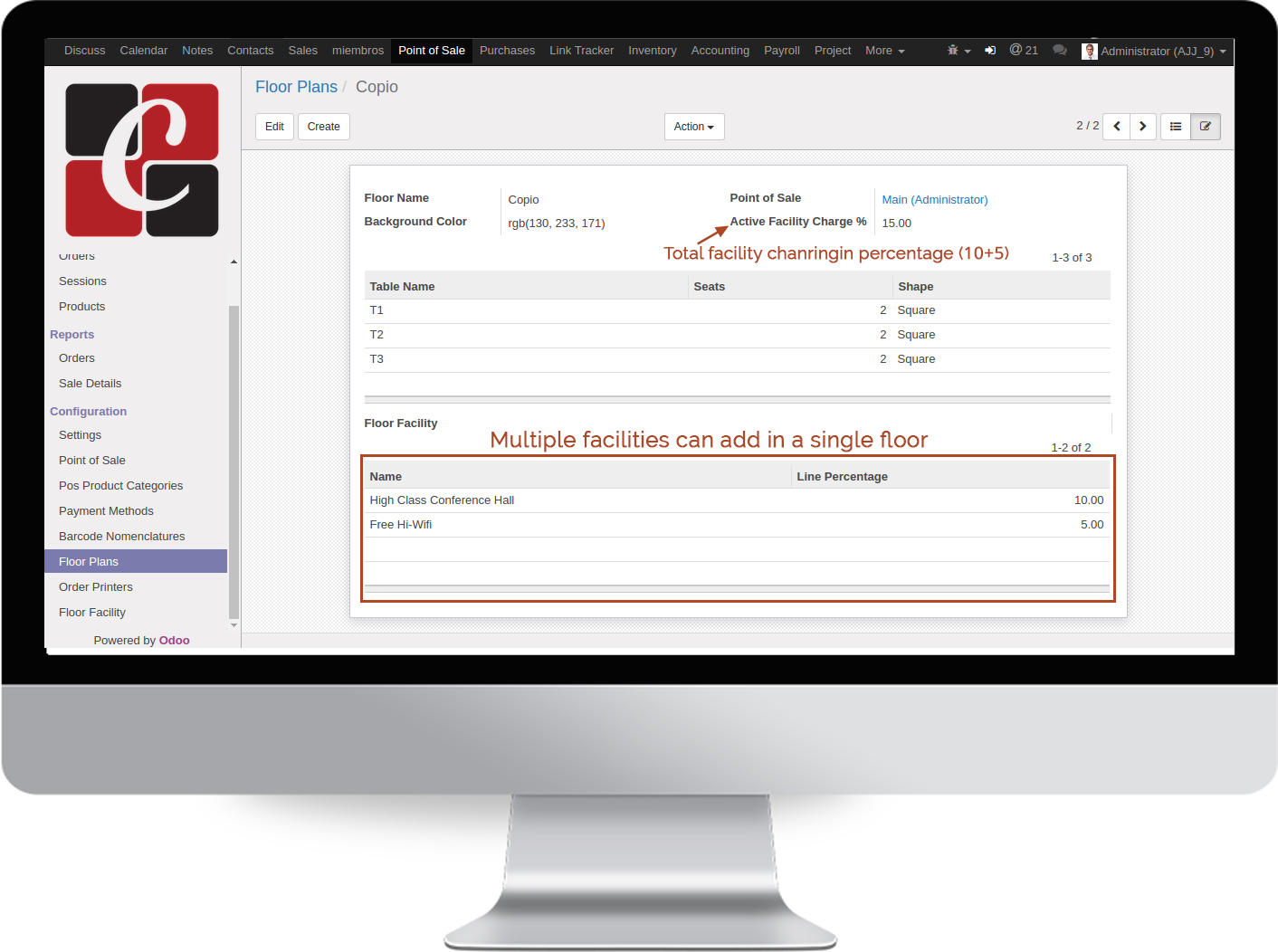This screenshot has width=1278, height=952.
Task: Sort tables by Table Name column
Action: (x=527, y=287)
